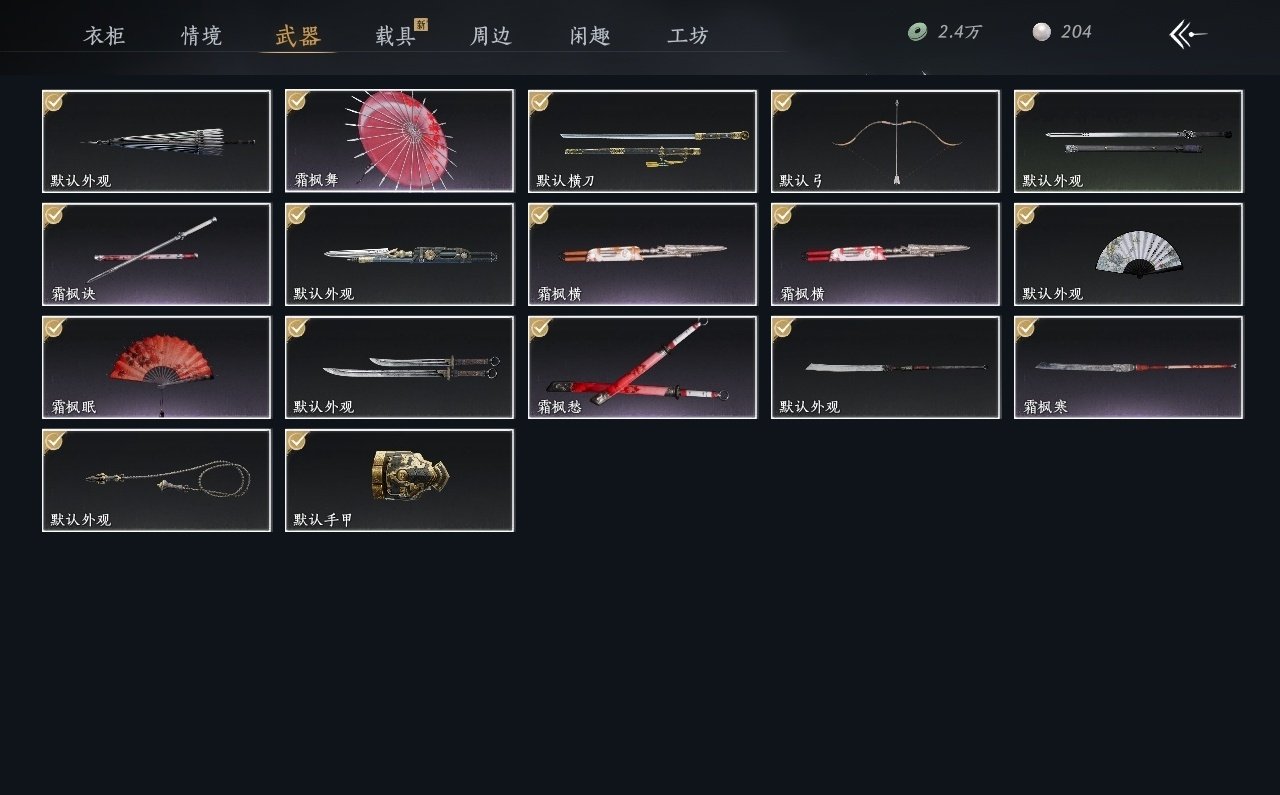Pick the golden gauntlet 默认手甲
The width and height of the screenshot is (1280, 795).
(399, 480)
